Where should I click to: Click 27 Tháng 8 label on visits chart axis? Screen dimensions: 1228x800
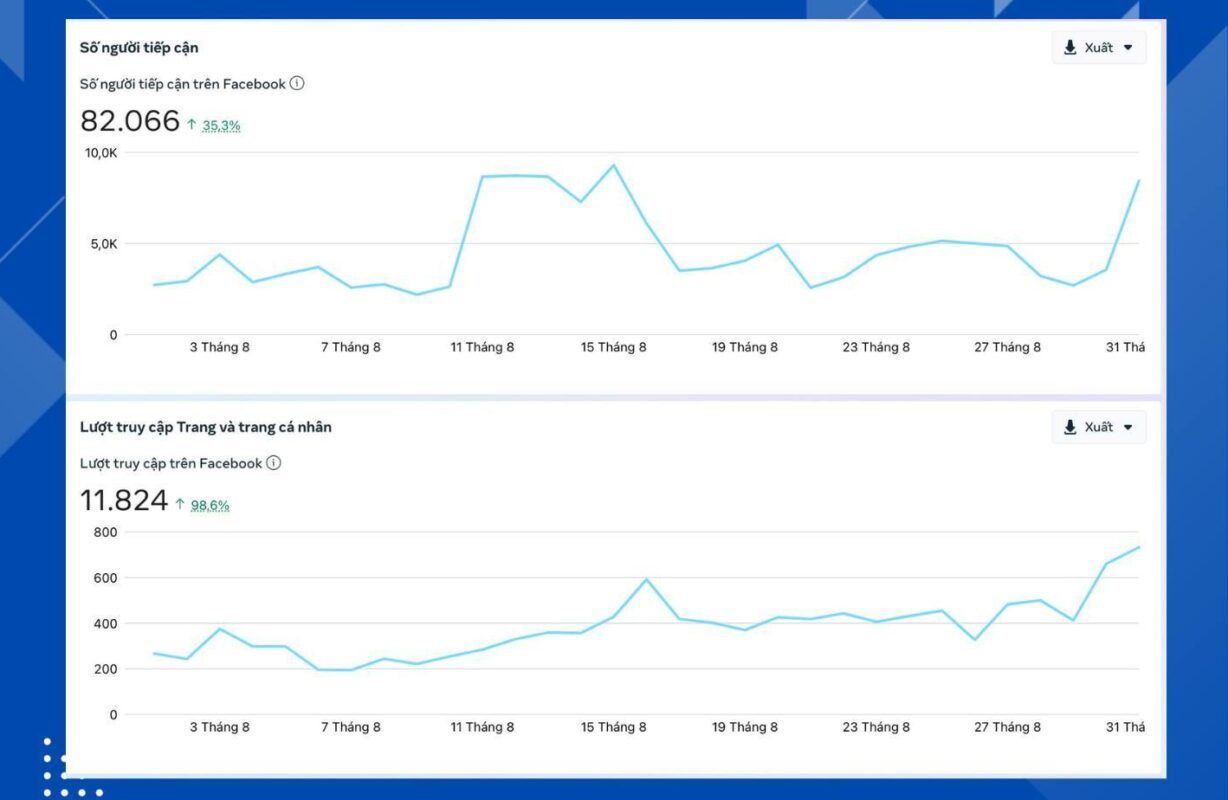pos(1007,727)
